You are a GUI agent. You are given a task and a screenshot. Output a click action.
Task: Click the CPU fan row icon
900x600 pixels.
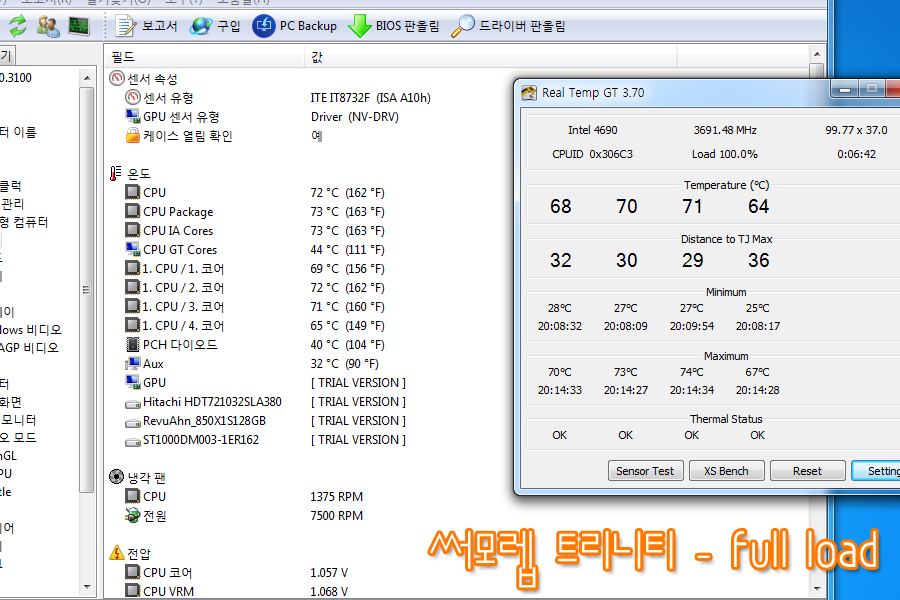[x=133, y=496]
